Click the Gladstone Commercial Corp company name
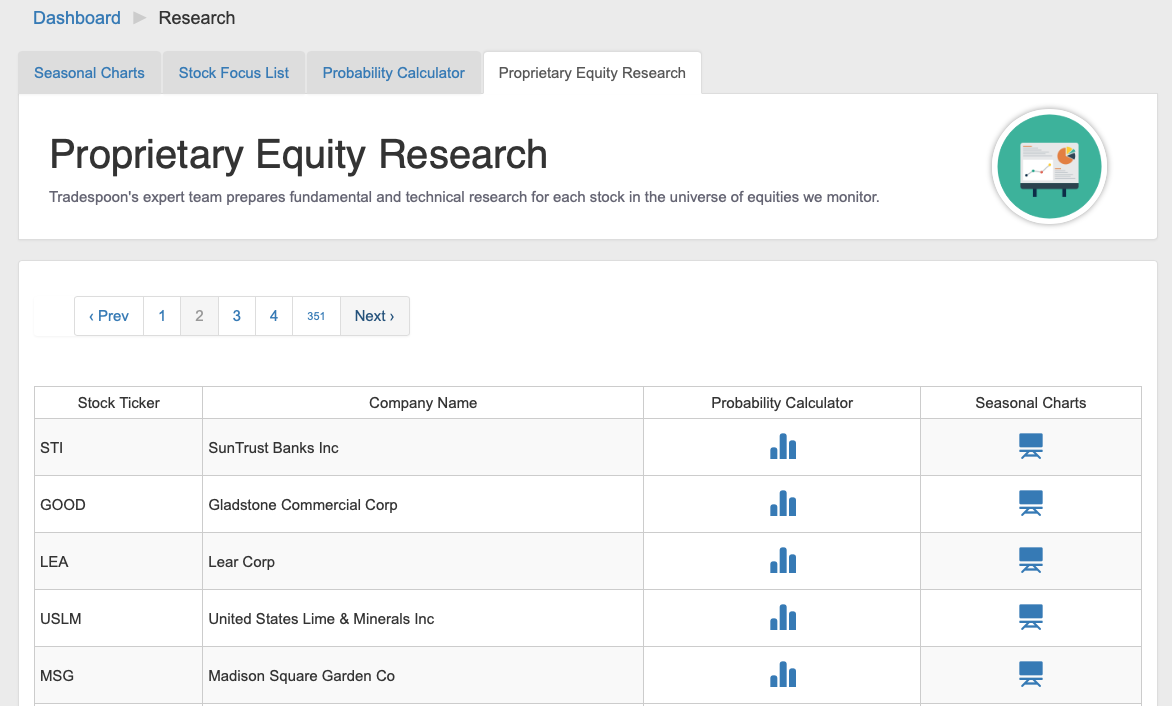 pyautogui.click(x=303, y=504)
